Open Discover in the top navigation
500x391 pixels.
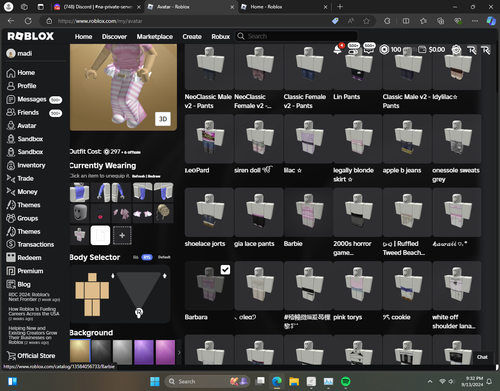[x=114, y=36]
